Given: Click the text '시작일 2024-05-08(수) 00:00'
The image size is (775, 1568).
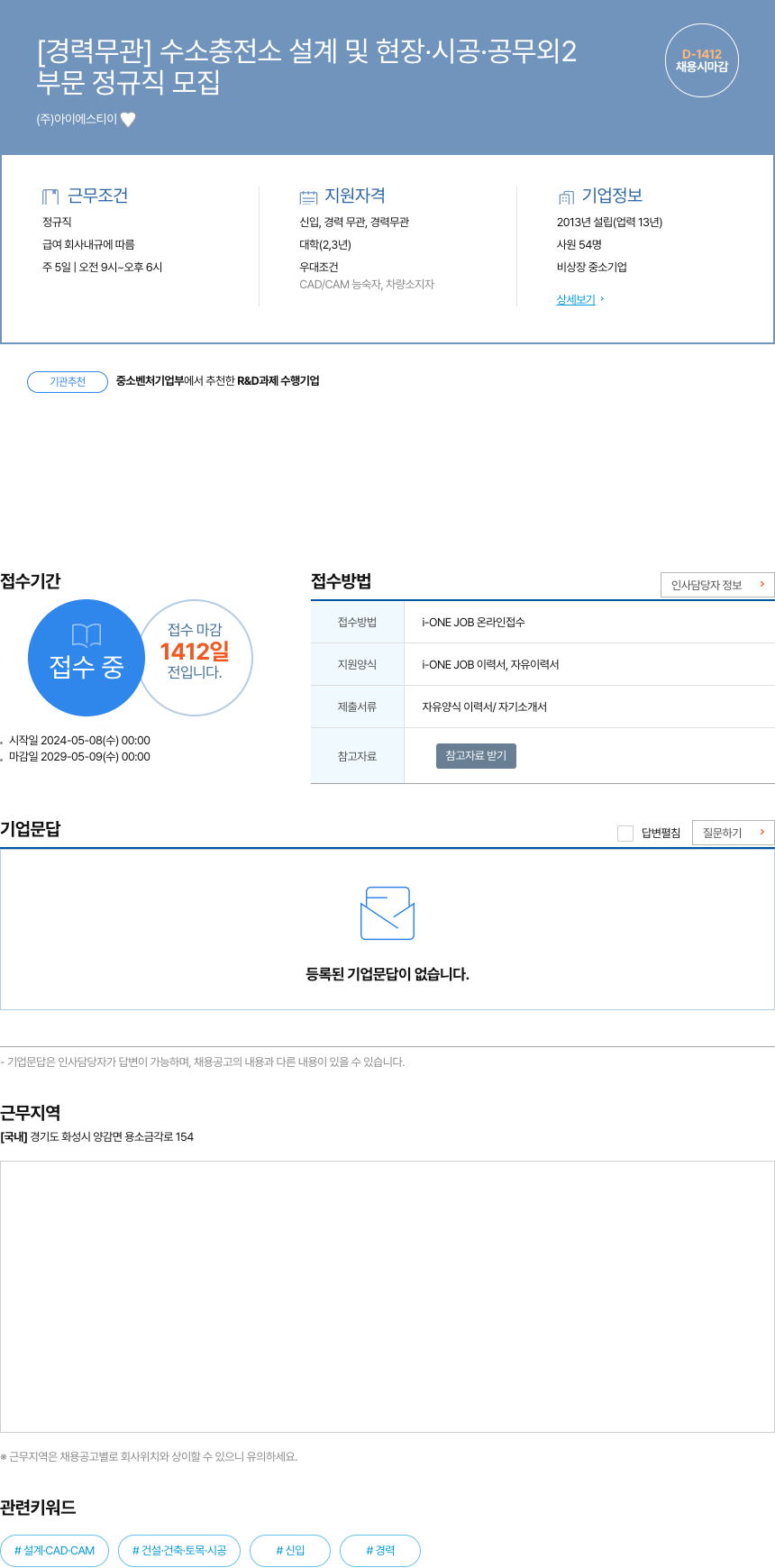Looking at the screenshot, I should (79, 741).
